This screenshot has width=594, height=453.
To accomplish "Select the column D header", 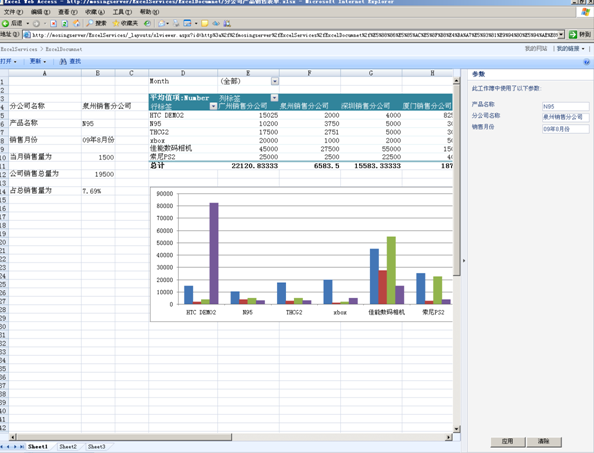I will pyautogui.click(x=183, y=73).
